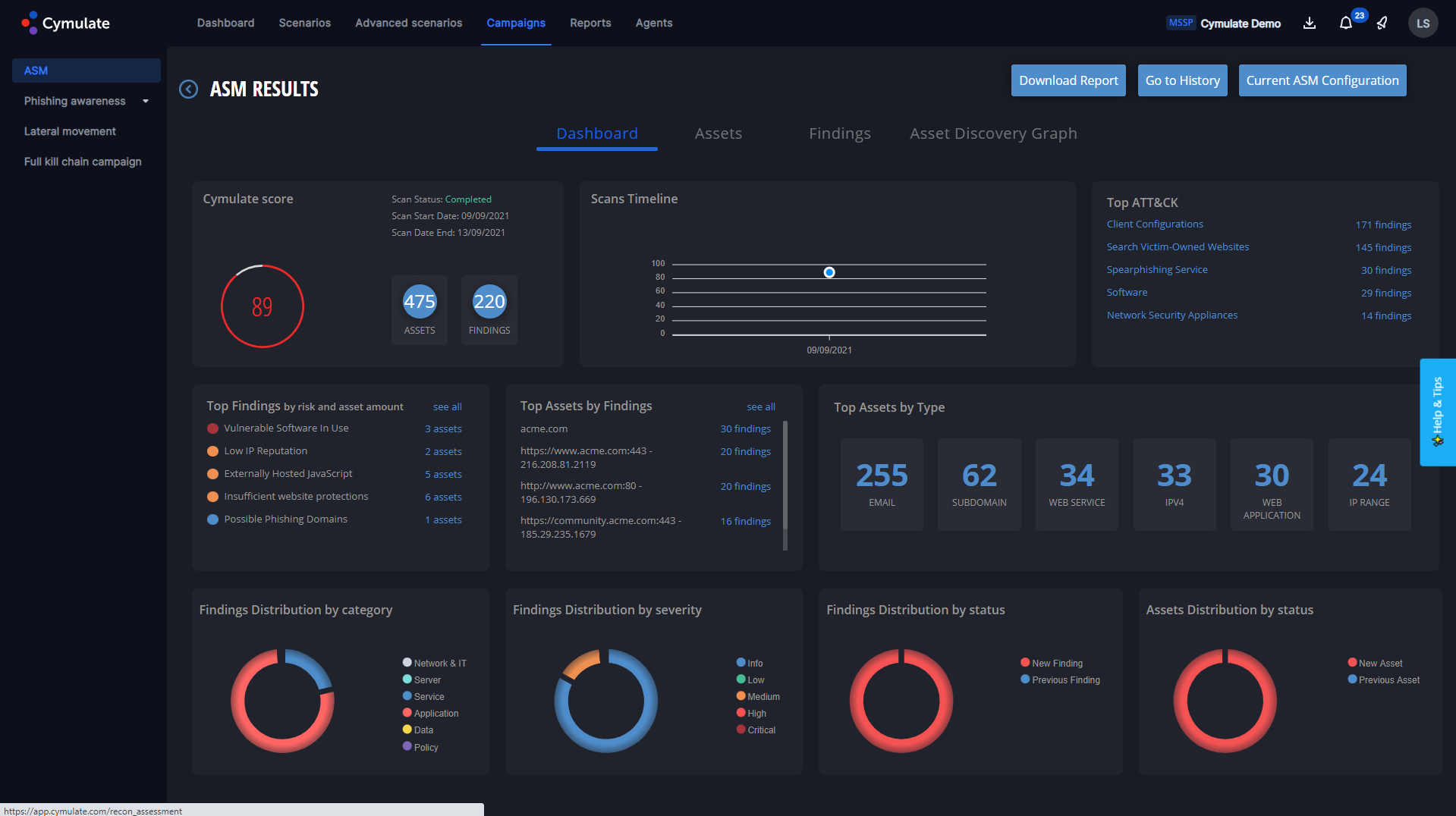
Task: Click the rocket launch icon in the header
Action: coord(1382,24)
